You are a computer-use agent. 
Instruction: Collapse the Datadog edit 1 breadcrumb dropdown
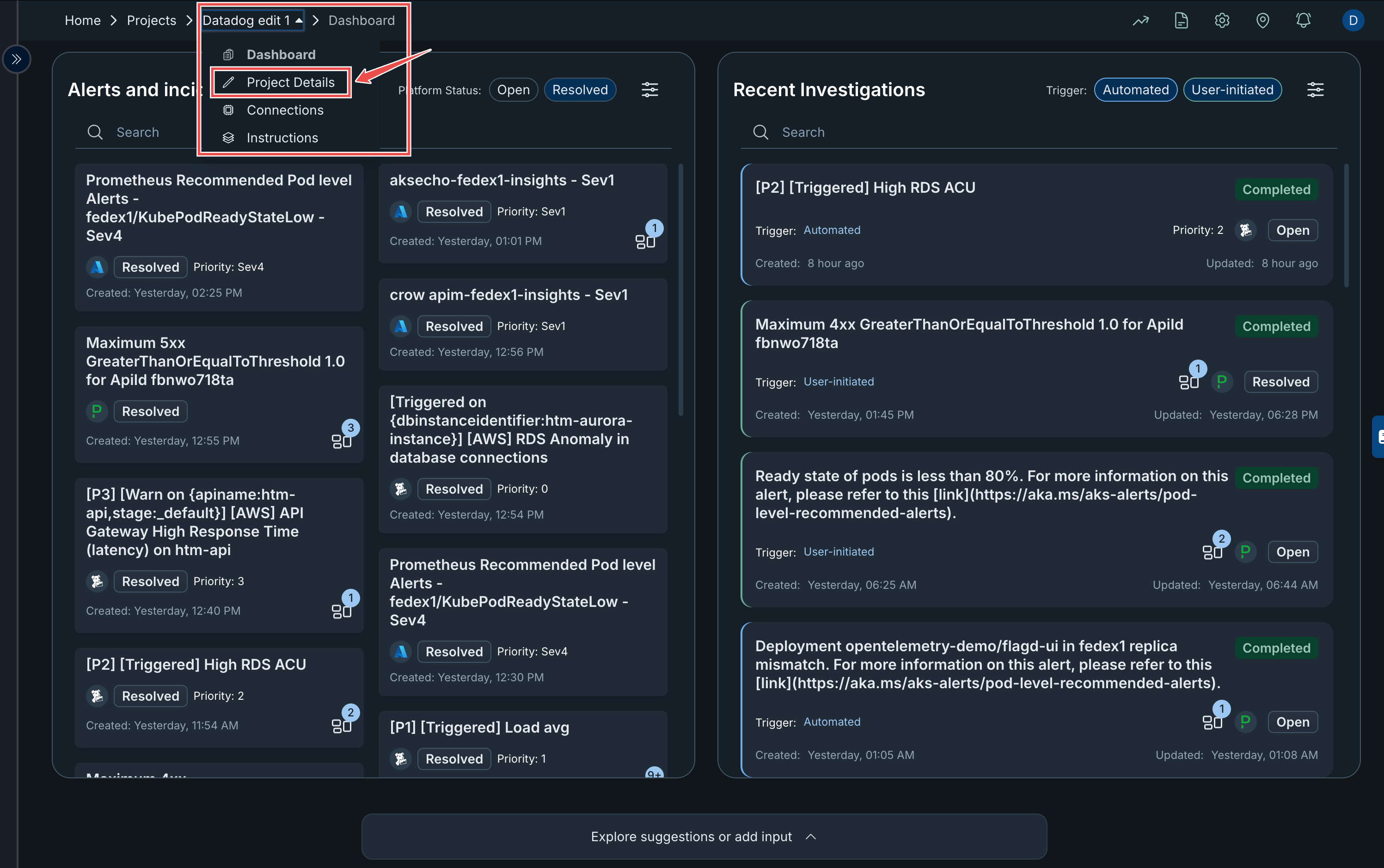point(252,21)
